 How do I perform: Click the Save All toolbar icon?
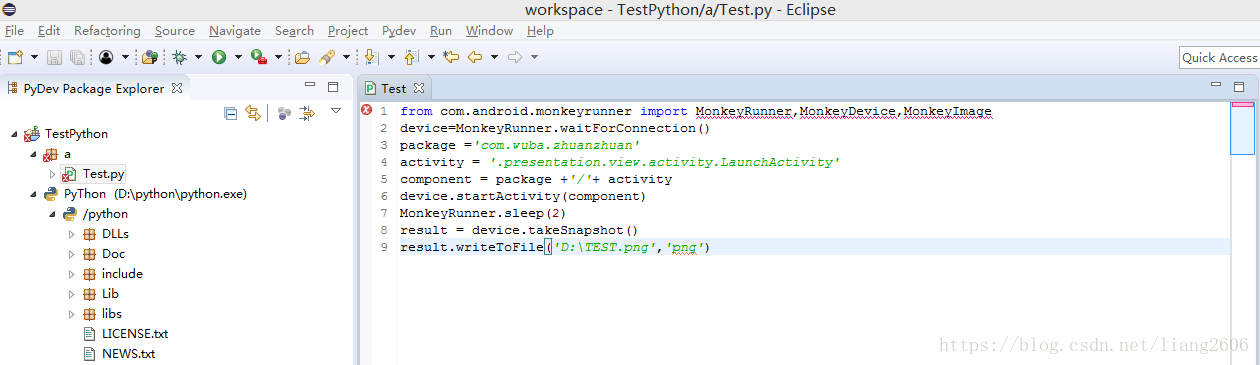point(76,57)
